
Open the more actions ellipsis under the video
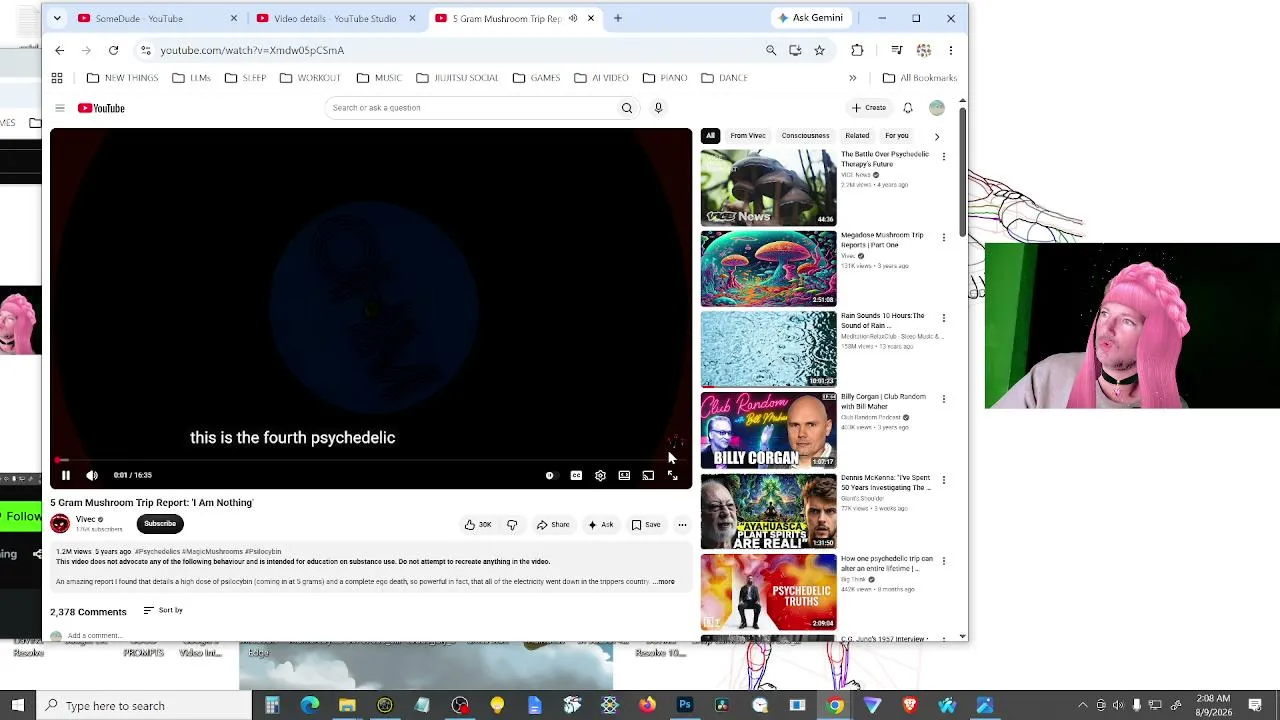[682, 525]
